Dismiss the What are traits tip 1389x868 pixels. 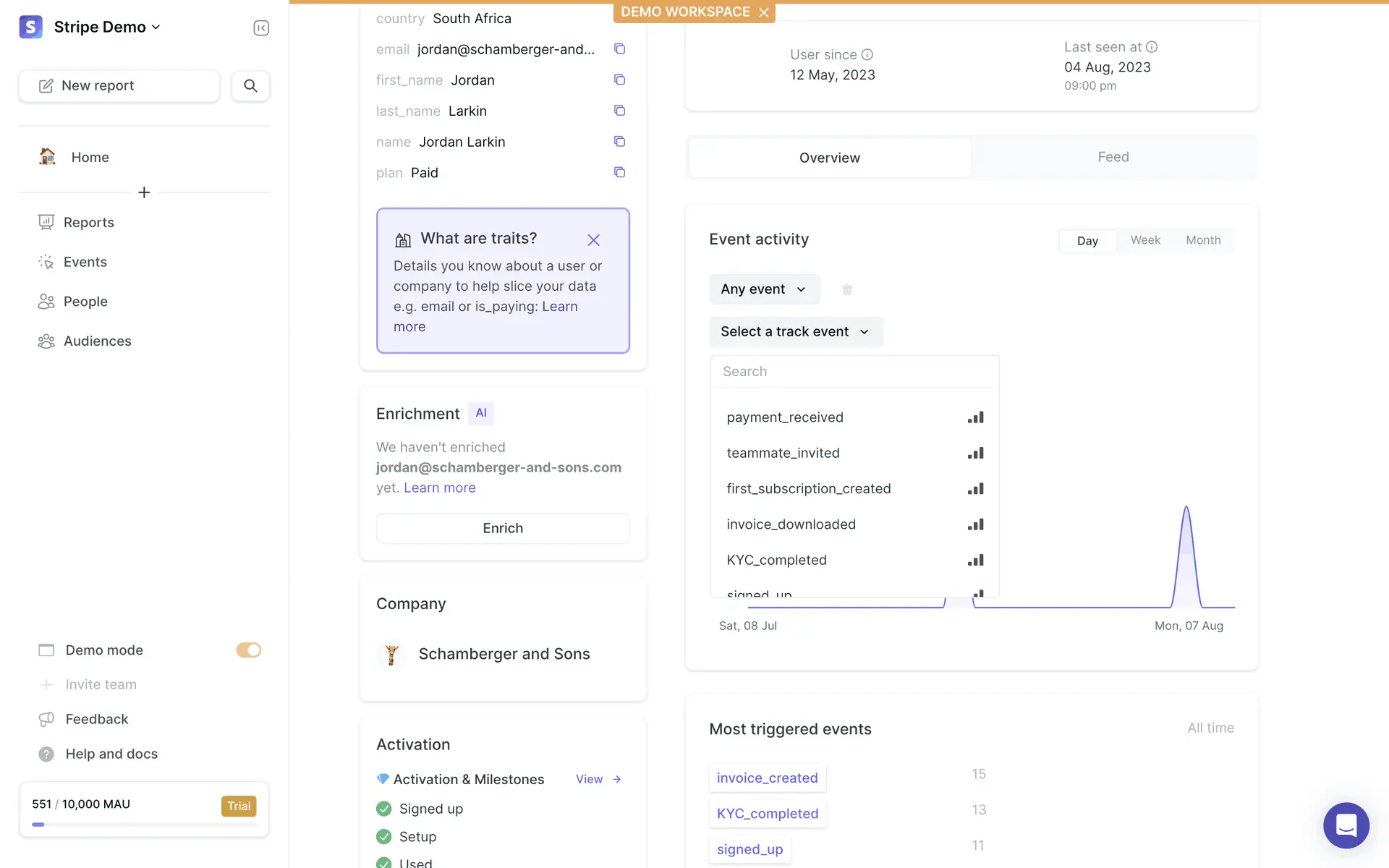point(593,240)
